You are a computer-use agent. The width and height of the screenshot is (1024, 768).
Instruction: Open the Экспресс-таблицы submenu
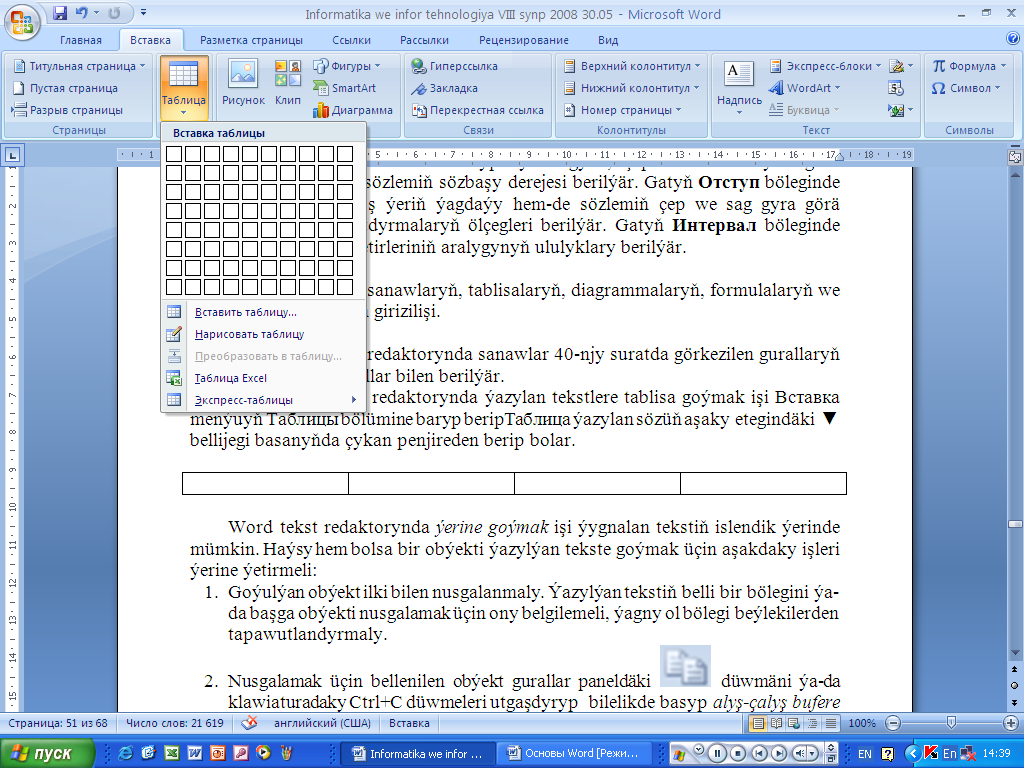[263, 400]
